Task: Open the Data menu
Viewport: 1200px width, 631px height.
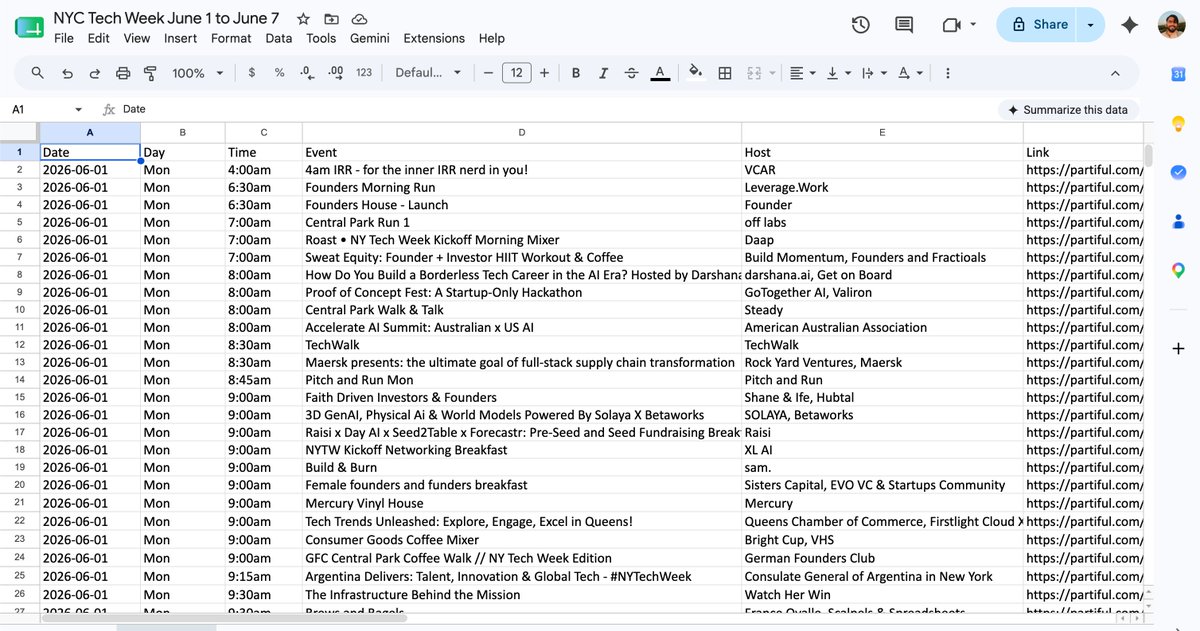Action: coord(279,38)
